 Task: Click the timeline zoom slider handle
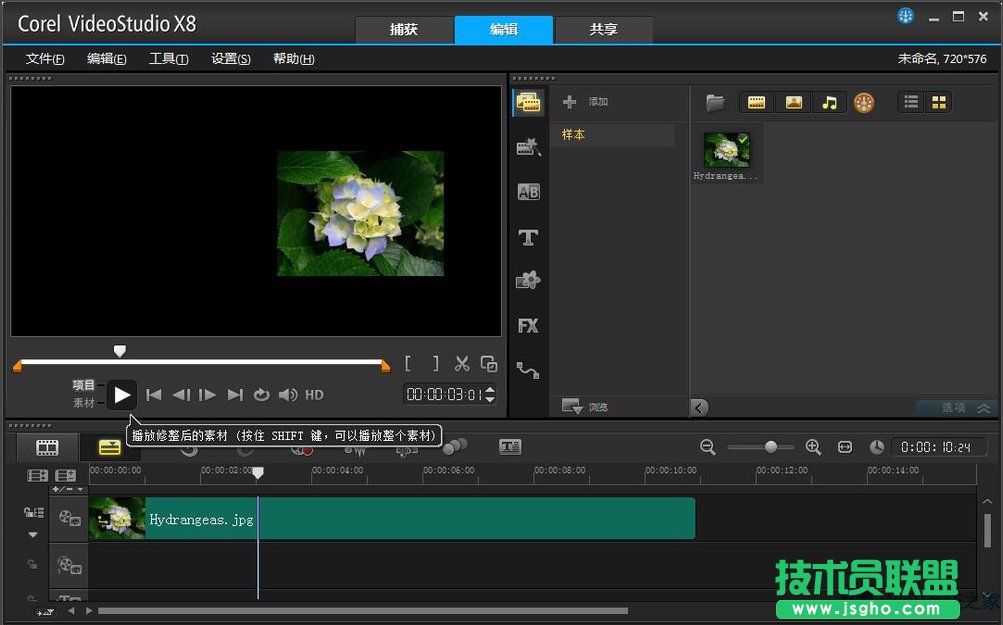[771, 447]
